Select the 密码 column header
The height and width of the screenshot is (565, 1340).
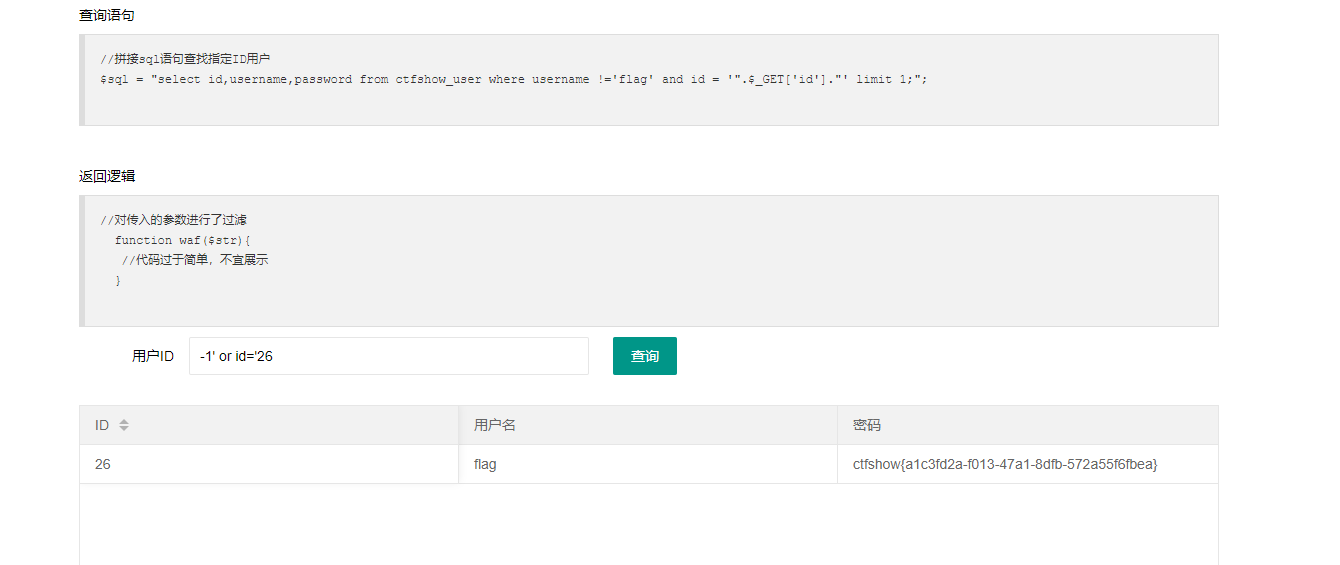tap(1028, 425)
